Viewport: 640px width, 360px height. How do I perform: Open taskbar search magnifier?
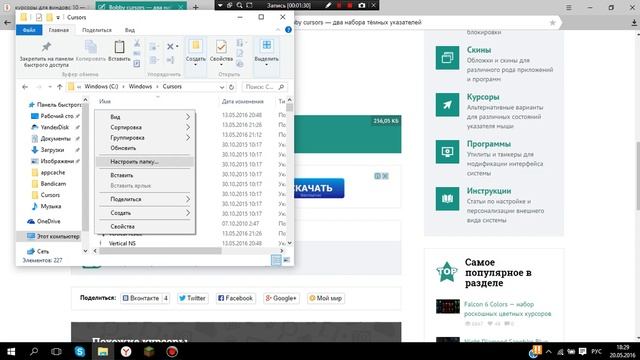(34, 351)
